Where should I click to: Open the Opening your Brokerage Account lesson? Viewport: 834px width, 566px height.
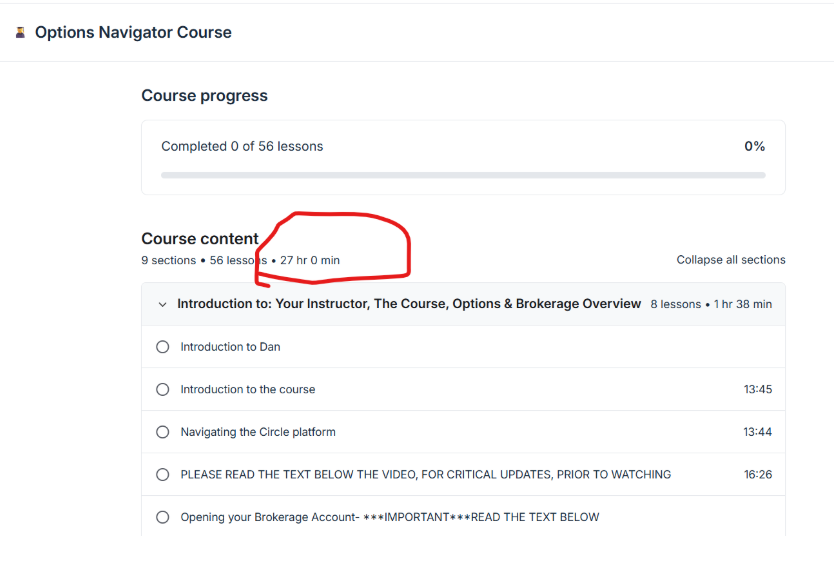(x=389, y=517)
